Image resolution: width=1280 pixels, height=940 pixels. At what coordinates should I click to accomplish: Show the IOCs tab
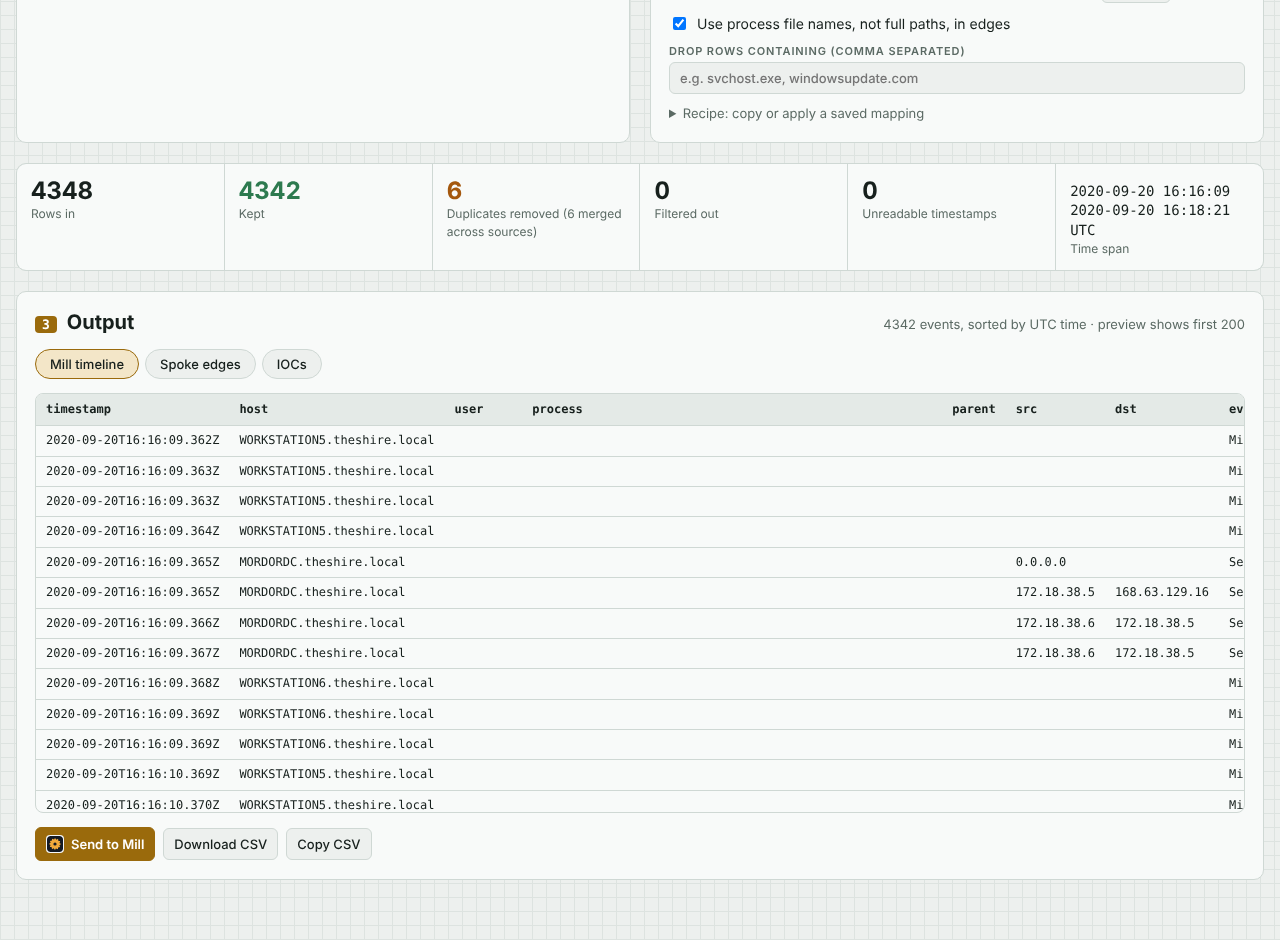coord(292,364)
